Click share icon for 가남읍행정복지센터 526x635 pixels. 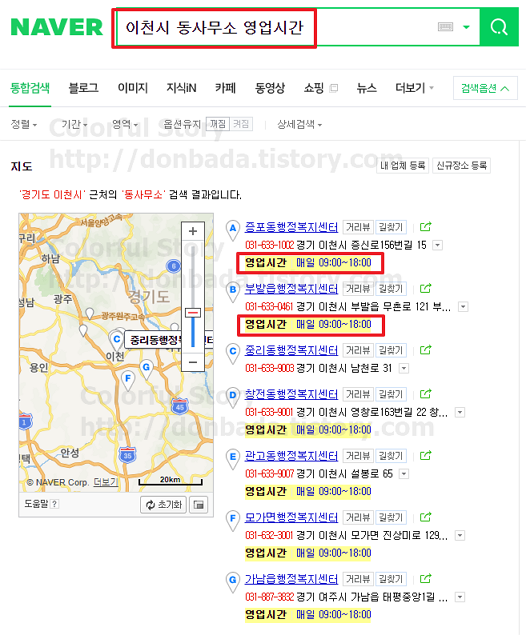(426, 578)
